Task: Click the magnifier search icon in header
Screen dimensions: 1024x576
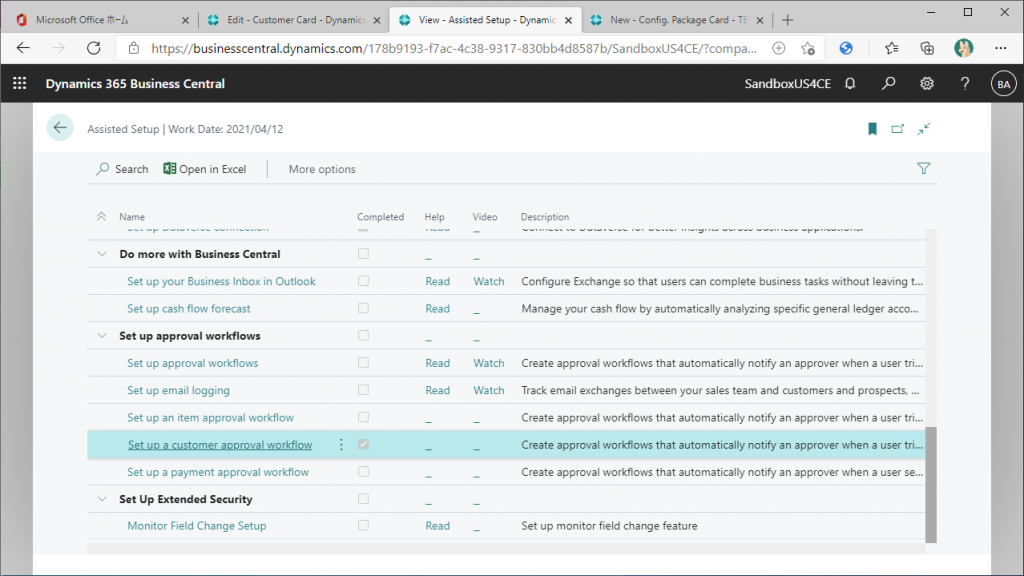Action: click(x=888, y=84)
